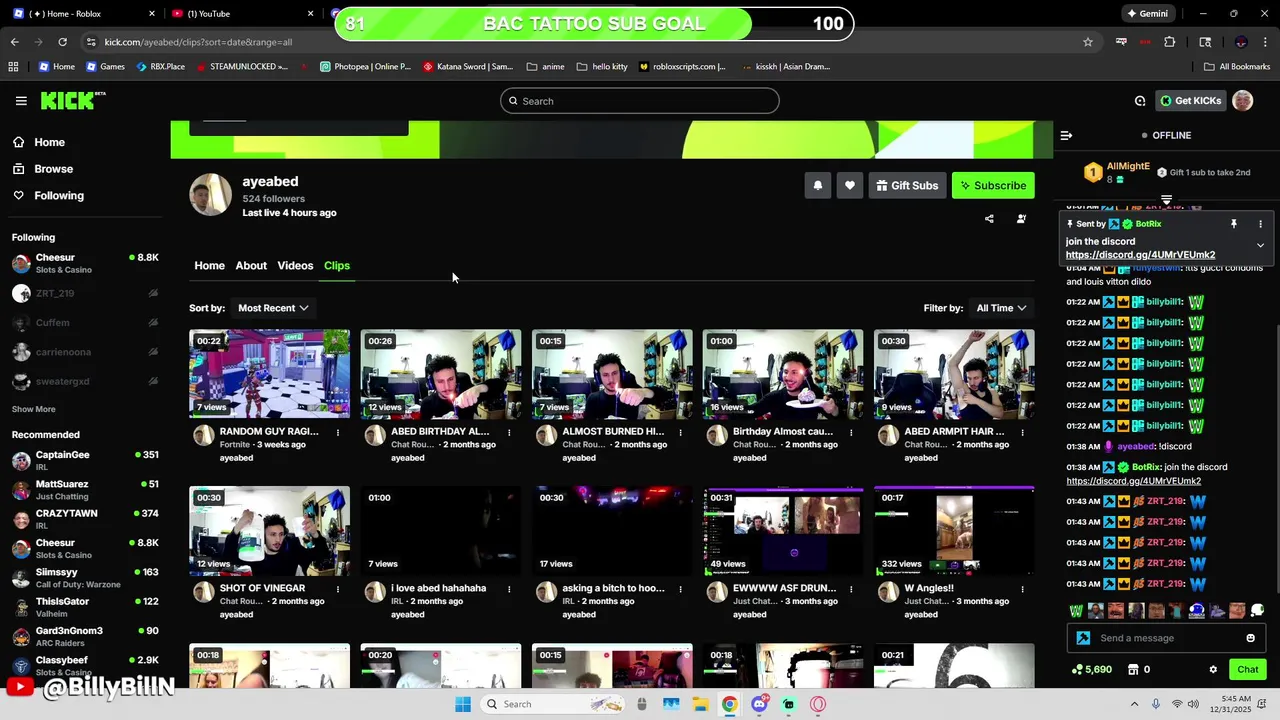Open the moderator/user report icon beside share
Image resolution: width=1280 pixels, height=720 pixels.
pyautogui.click(x=1021, y=219)
